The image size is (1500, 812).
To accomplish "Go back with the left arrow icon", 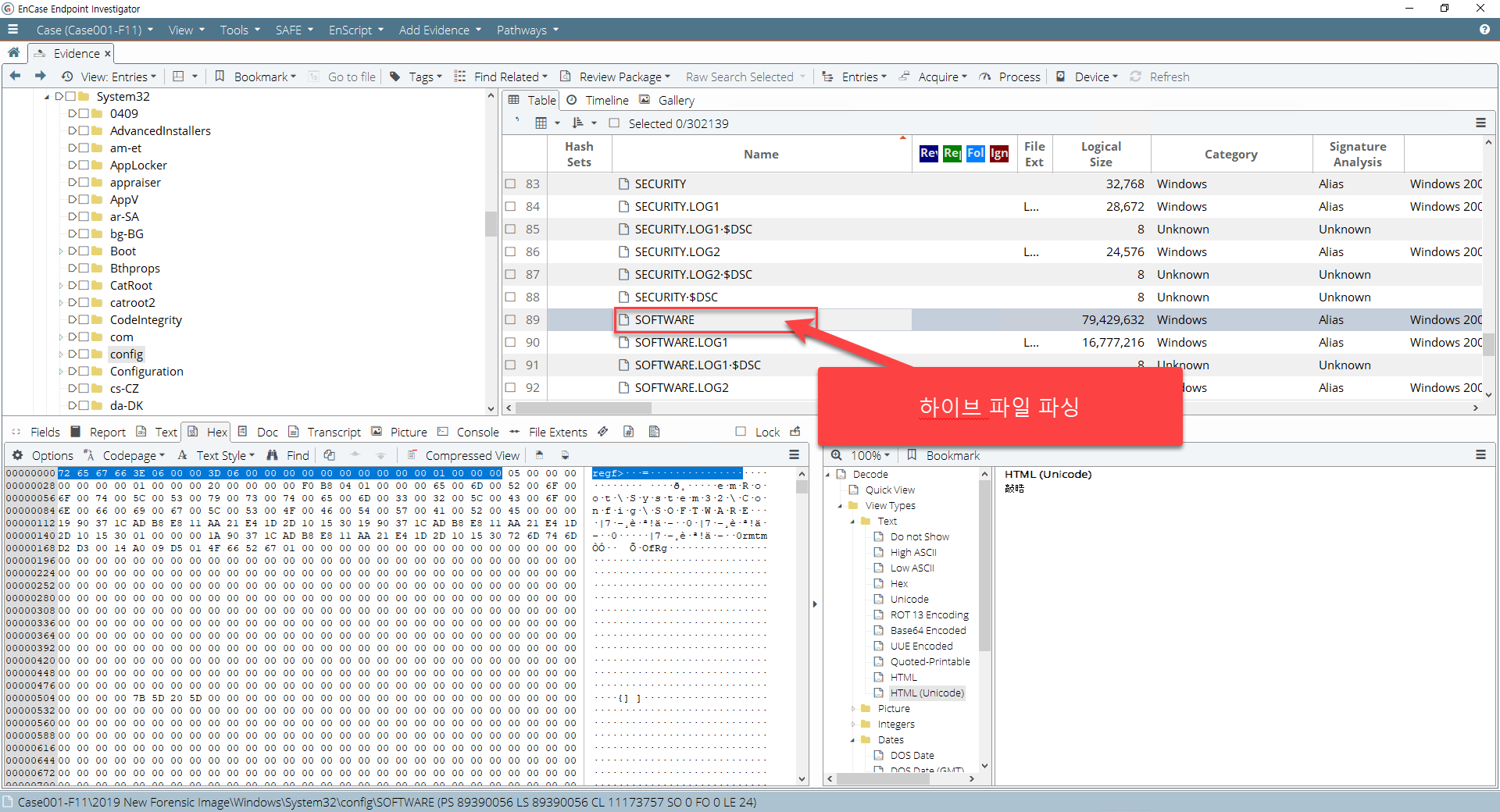I will 15,76.
